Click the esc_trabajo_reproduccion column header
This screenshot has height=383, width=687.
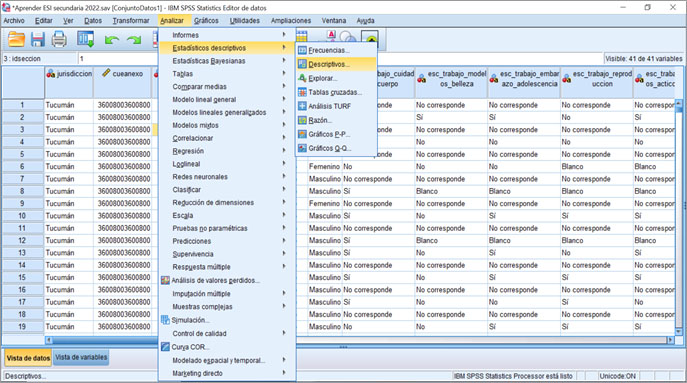[x=597, y=83]
